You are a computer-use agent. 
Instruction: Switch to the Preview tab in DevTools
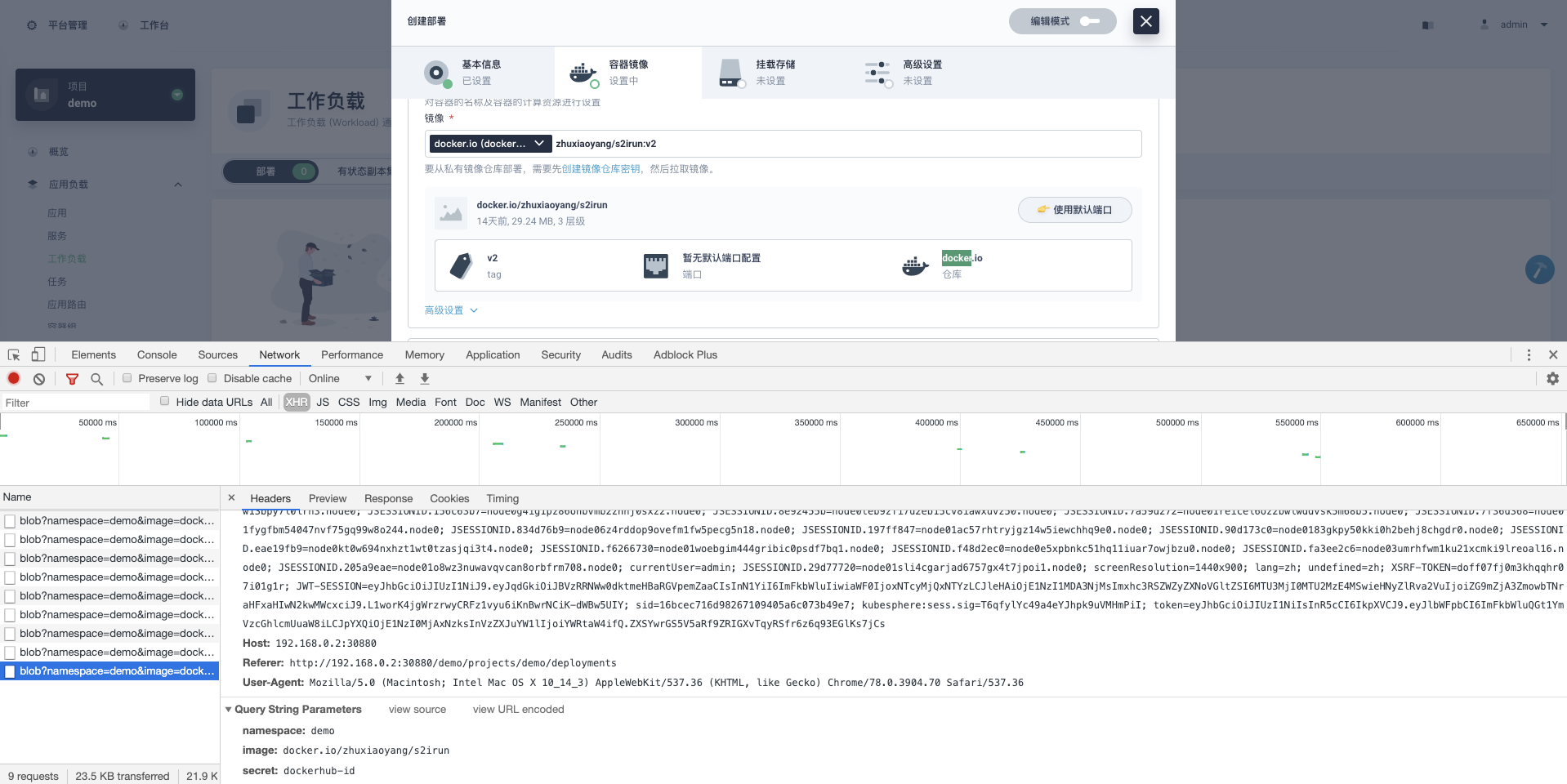click(327, 498)
